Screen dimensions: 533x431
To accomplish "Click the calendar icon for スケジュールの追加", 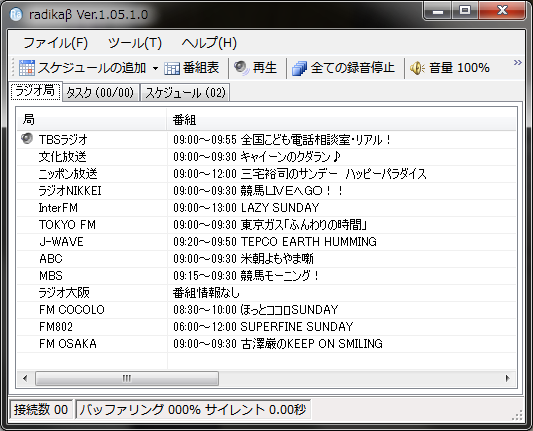I will point(27,68).
